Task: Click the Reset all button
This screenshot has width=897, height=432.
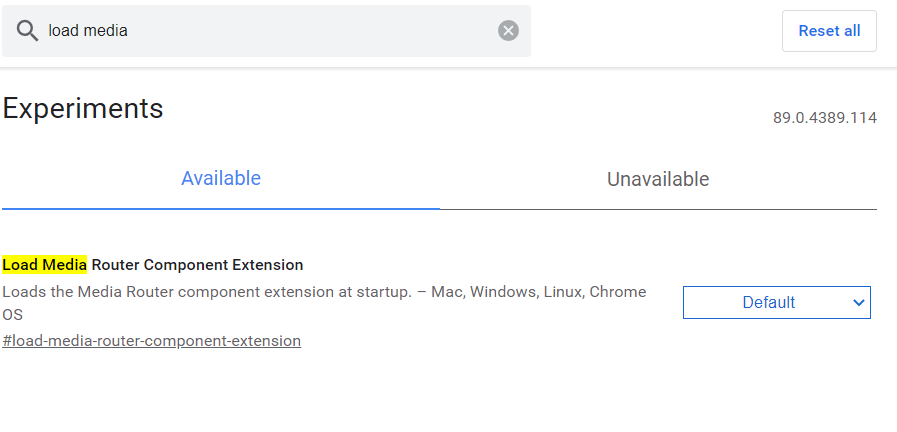Action: [x=829, y=31]
